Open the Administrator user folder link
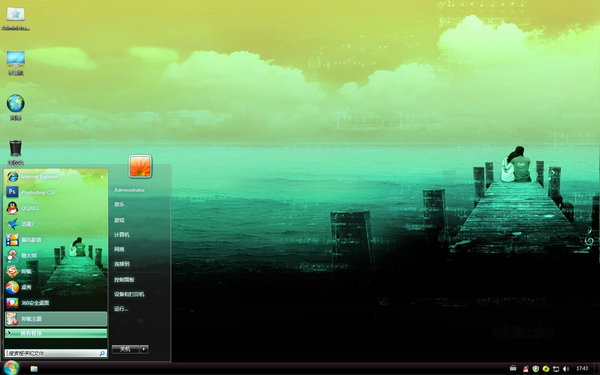This screenshot has height=375, width=600. click(129, 190)
